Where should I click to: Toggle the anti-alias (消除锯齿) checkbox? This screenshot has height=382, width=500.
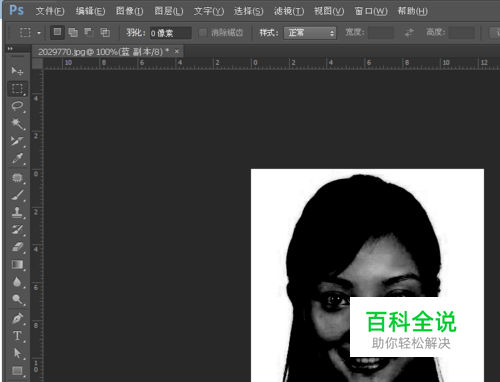tap(203, 33)
